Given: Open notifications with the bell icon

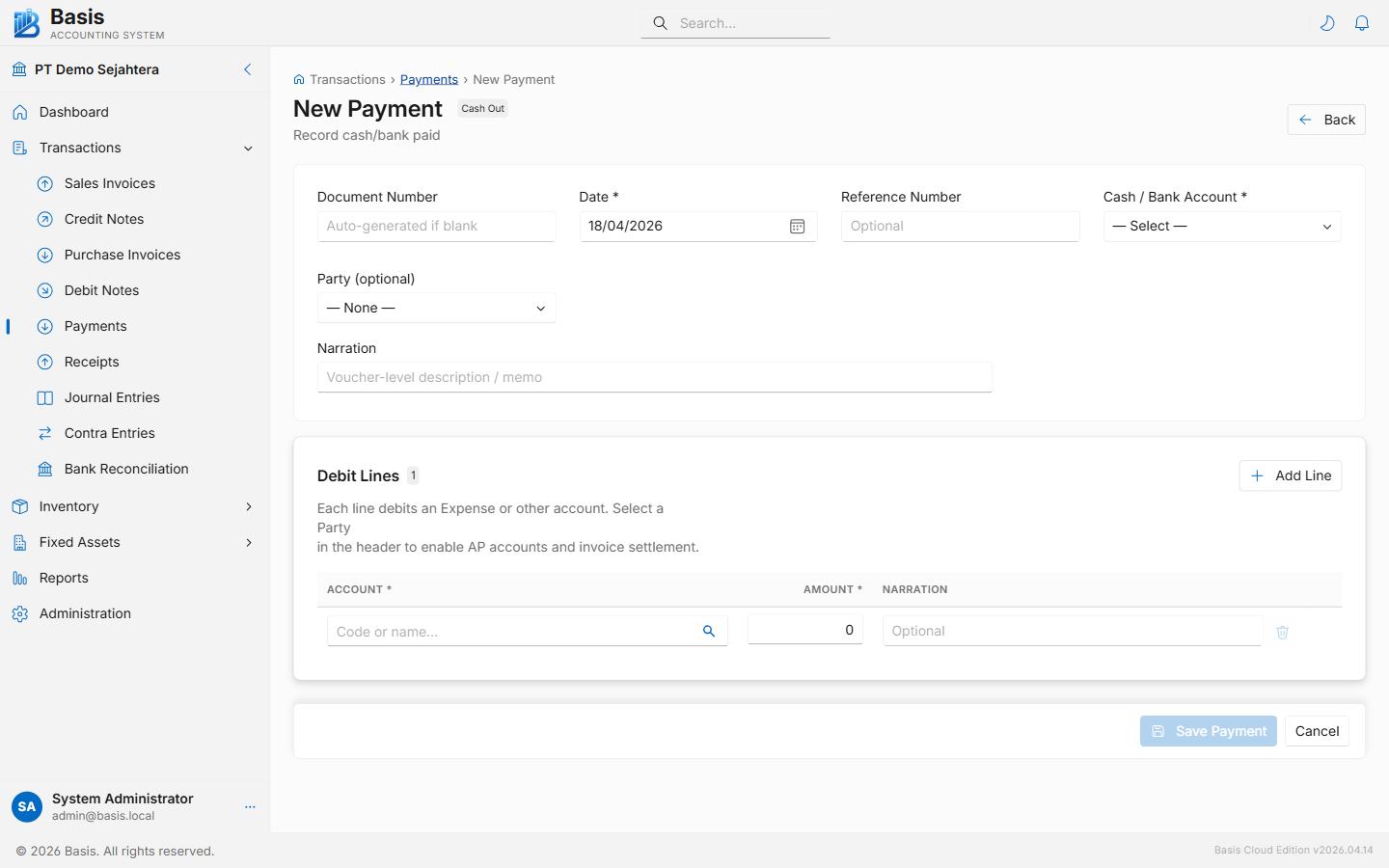Looking at the screenshot, I should click(1362, 22).
